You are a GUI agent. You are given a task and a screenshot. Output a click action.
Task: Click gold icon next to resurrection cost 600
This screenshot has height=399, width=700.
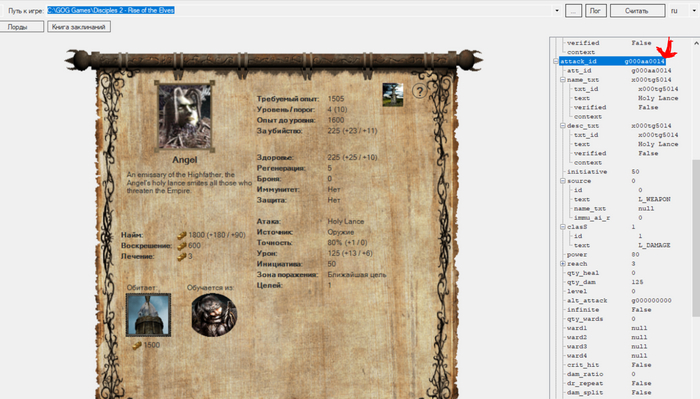point(182,245)
